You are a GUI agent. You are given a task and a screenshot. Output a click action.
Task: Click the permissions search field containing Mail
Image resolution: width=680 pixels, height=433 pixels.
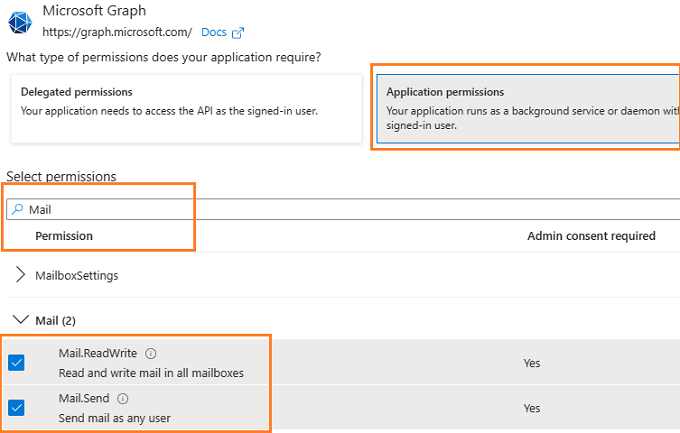[343, 210]
